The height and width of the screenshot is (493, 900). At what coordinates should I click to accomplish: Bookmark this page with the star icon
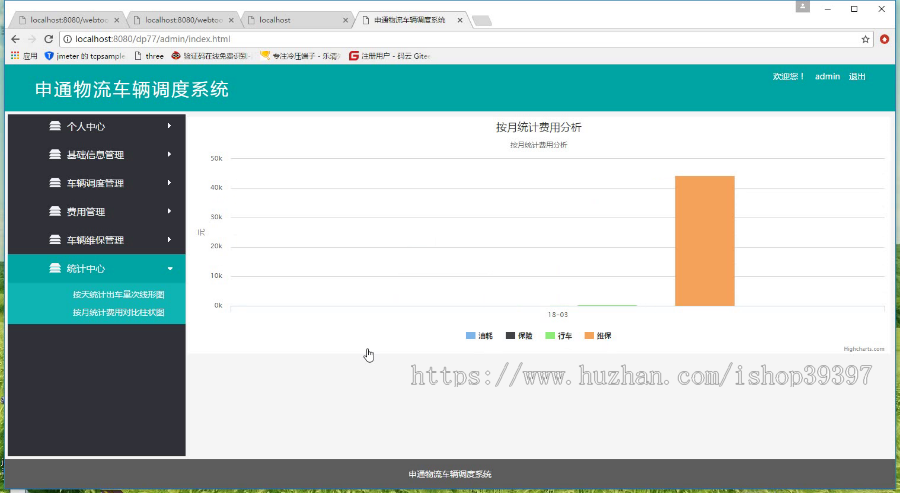[x=866, y=39]
